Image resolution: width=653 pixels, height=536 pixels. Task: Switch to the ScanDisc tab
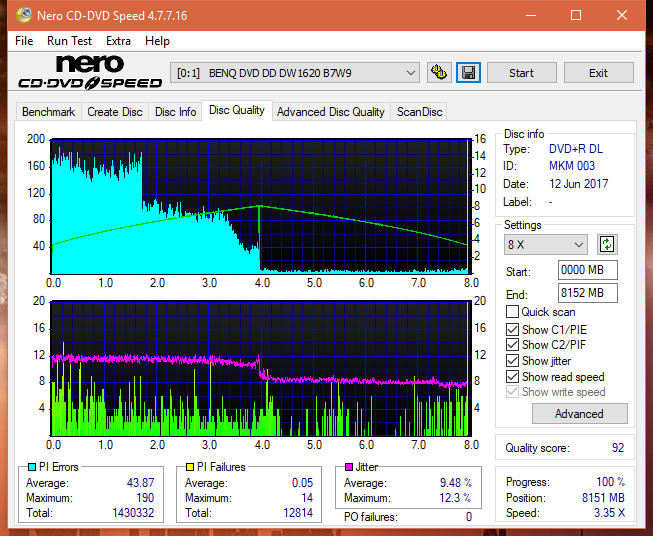(419, 112)
